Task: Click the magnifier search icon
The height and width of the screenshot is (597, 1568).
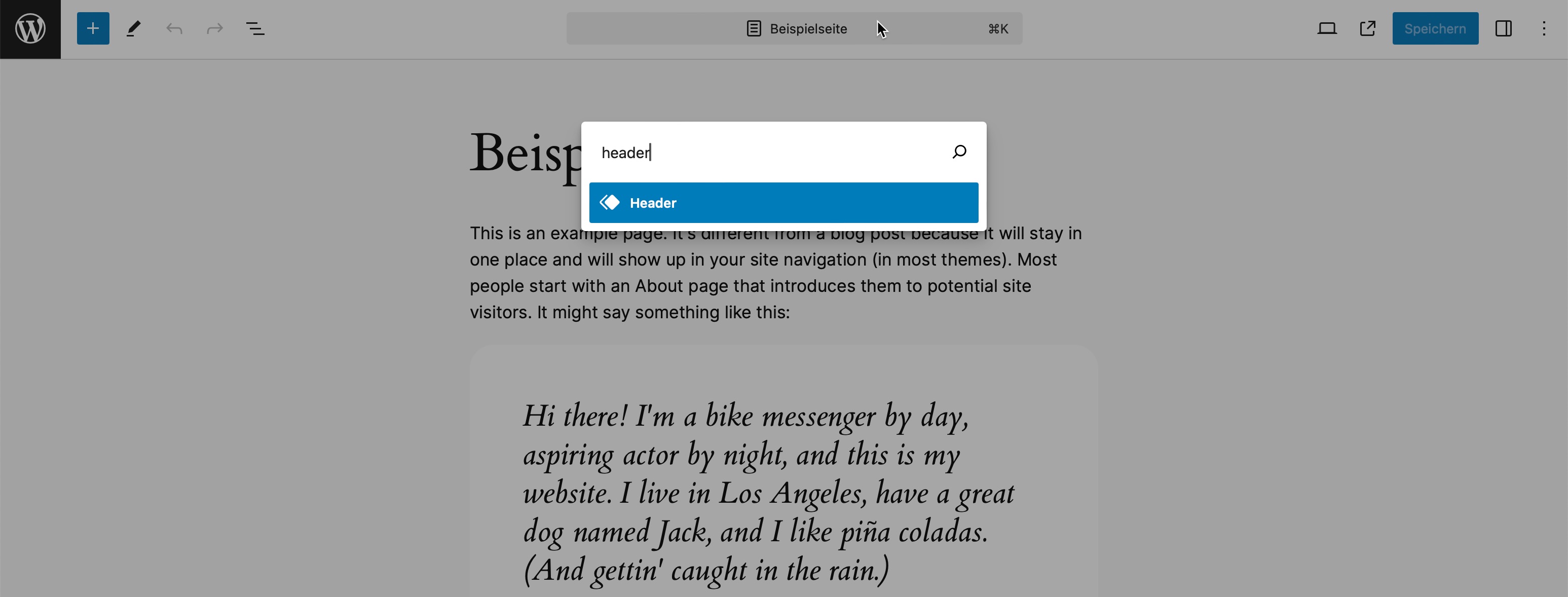Action: (x=959, y=152)
